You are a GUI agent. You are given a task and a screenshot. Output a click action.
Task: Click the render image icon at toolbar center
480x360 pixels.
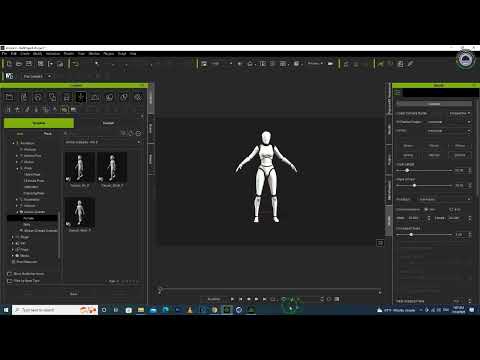click(204, 64)
